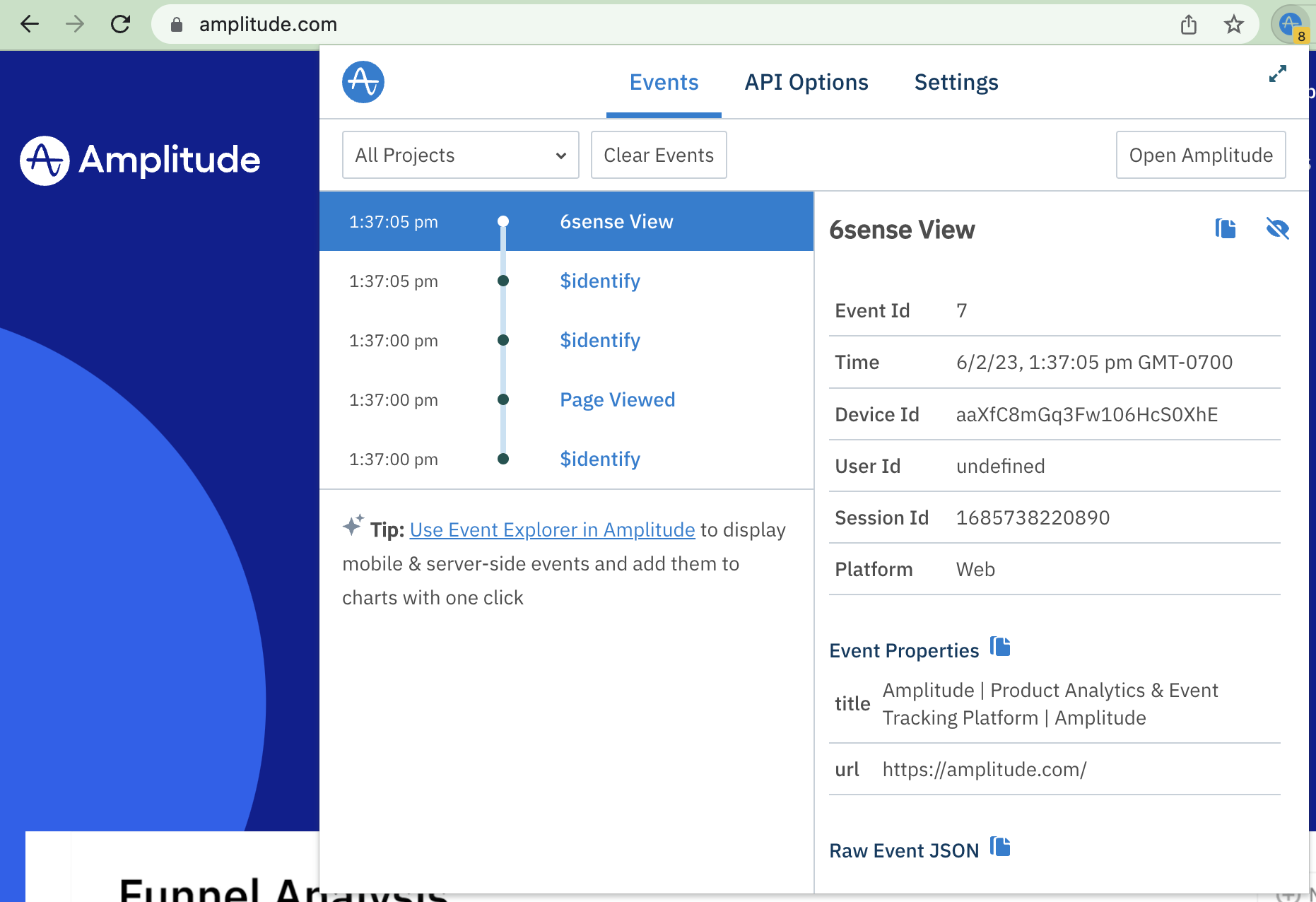Bookmark this page with star icon
This screenshot has width=1316, height=902.
click(x=1233, y=25)
